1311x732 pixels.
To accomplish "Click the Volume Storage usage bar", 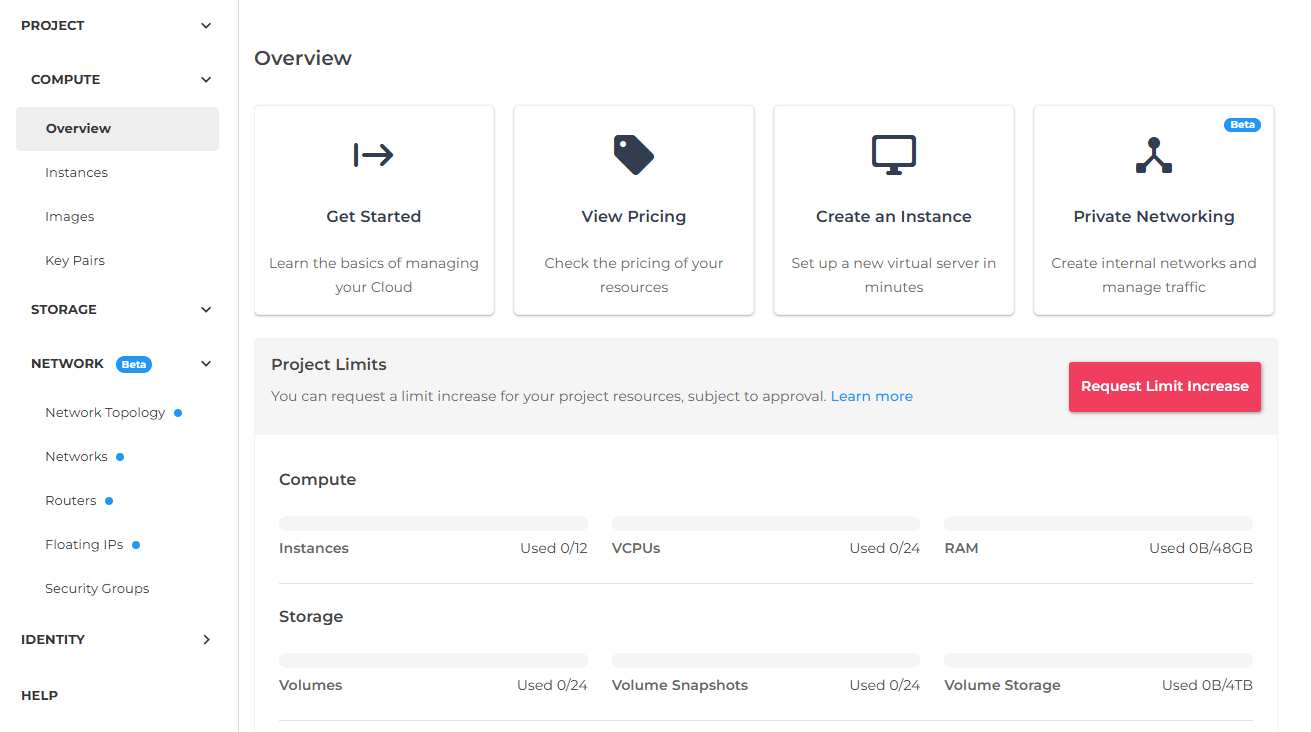I will click(x=1098, y=660).
